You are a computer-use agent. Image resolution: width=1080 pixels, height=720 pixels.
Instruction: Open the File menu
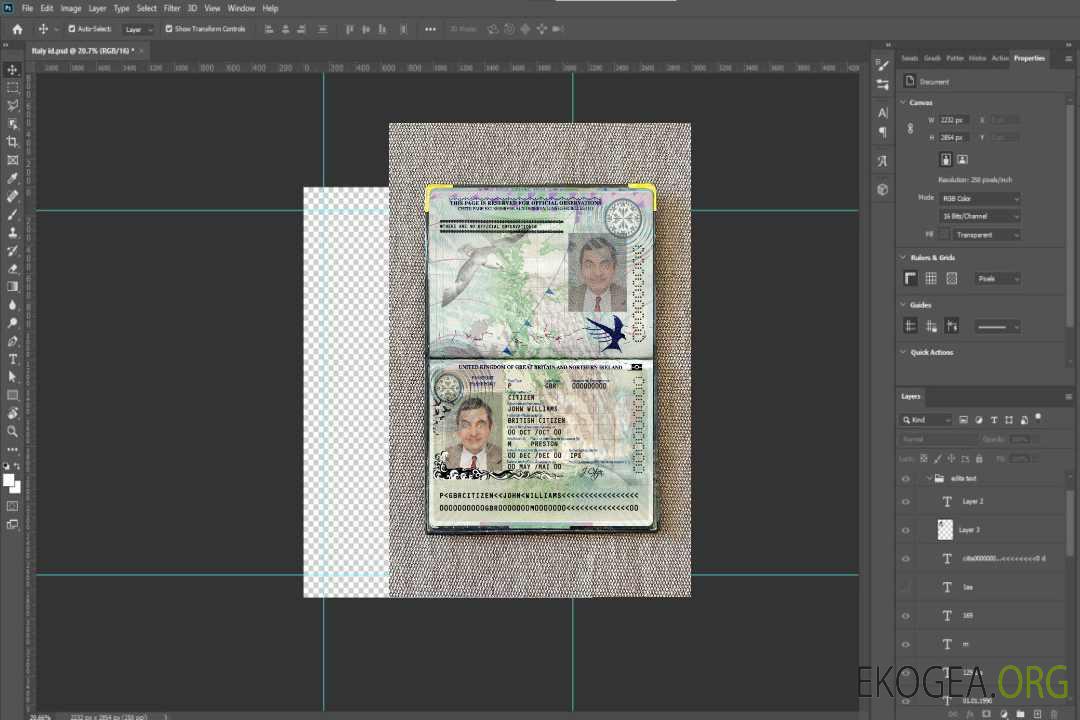(x=27, y=8)
